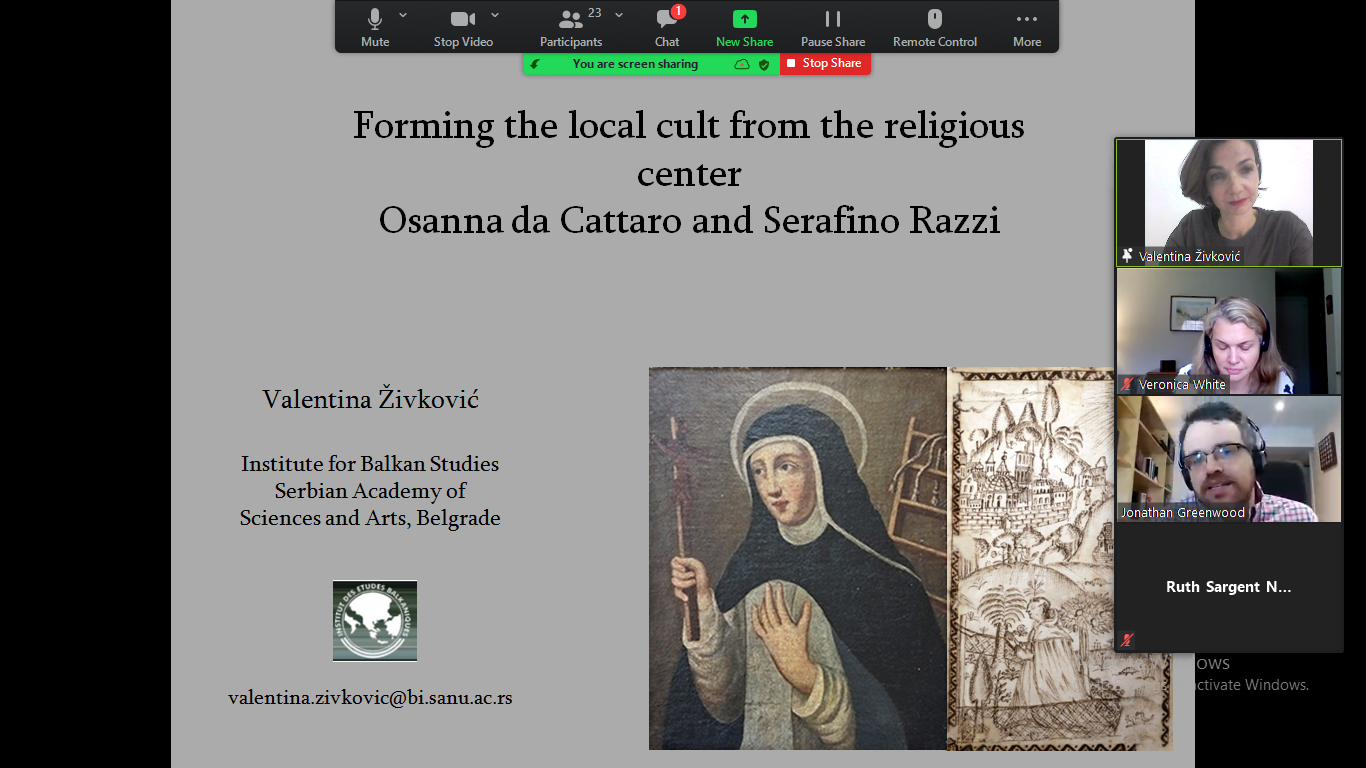
Task: Click muted mic icon beside Veronica White
Action: [1127, 384]
